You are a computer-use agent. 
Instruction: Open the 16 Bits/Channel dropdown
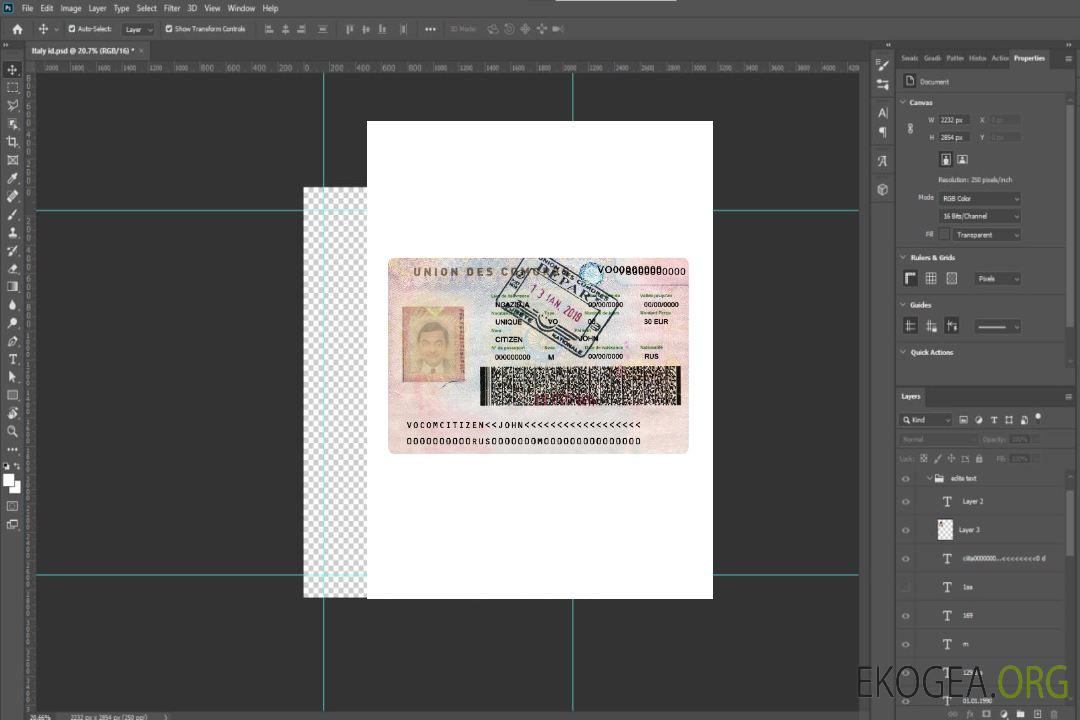click(x=980, y=216)
